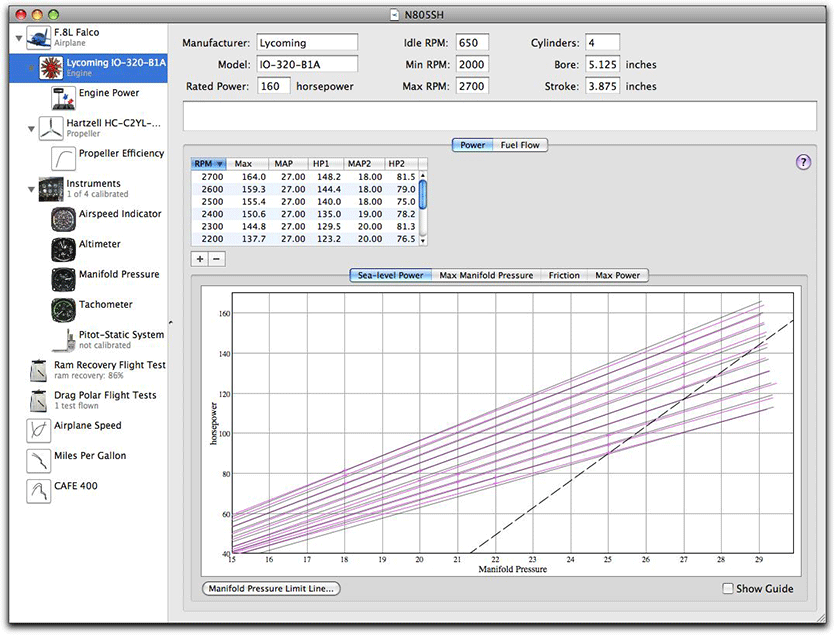
Task: Click the MAP column header
Action: click(288, 164)
